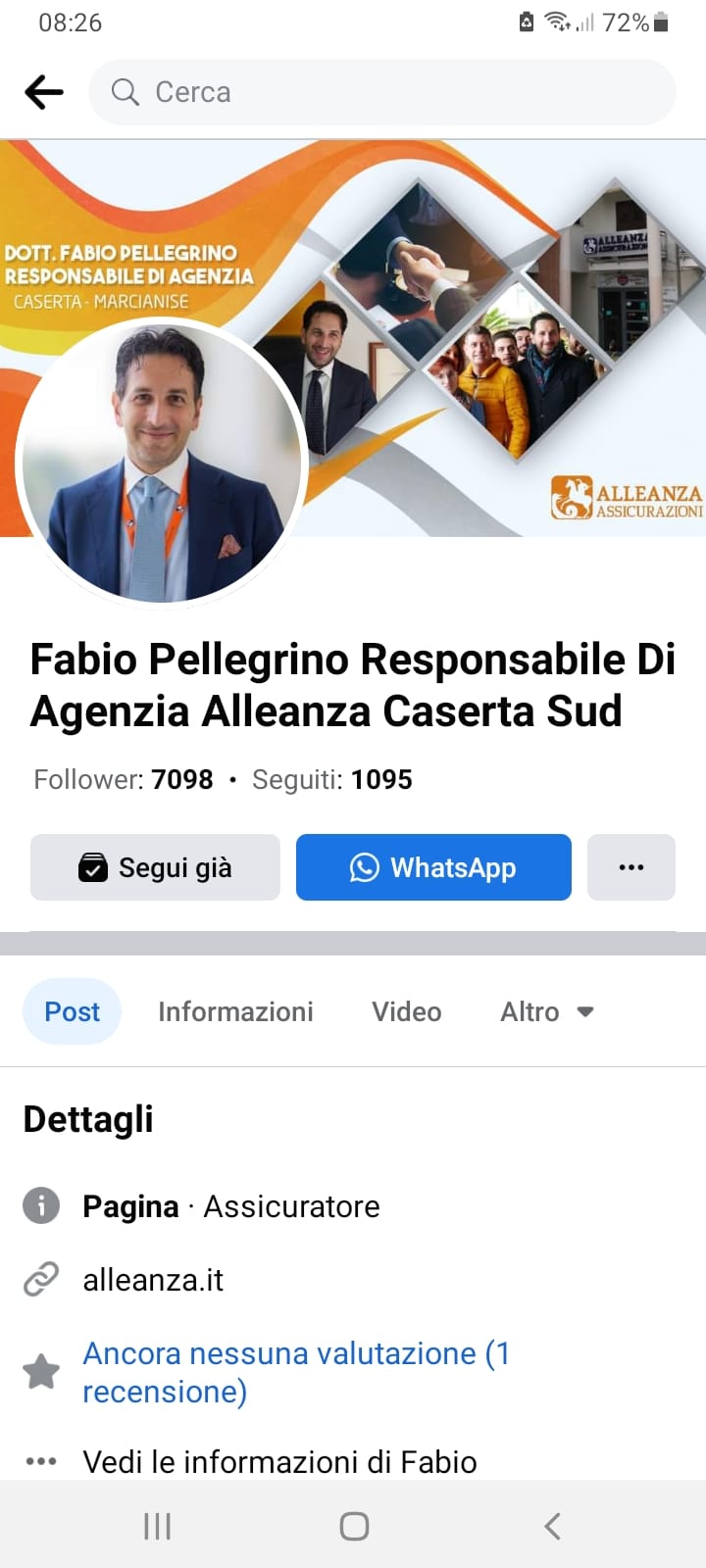This screenshot has width=706, height=1568.
Task: Tap the Cerca search field
Action: coord(382,92)
